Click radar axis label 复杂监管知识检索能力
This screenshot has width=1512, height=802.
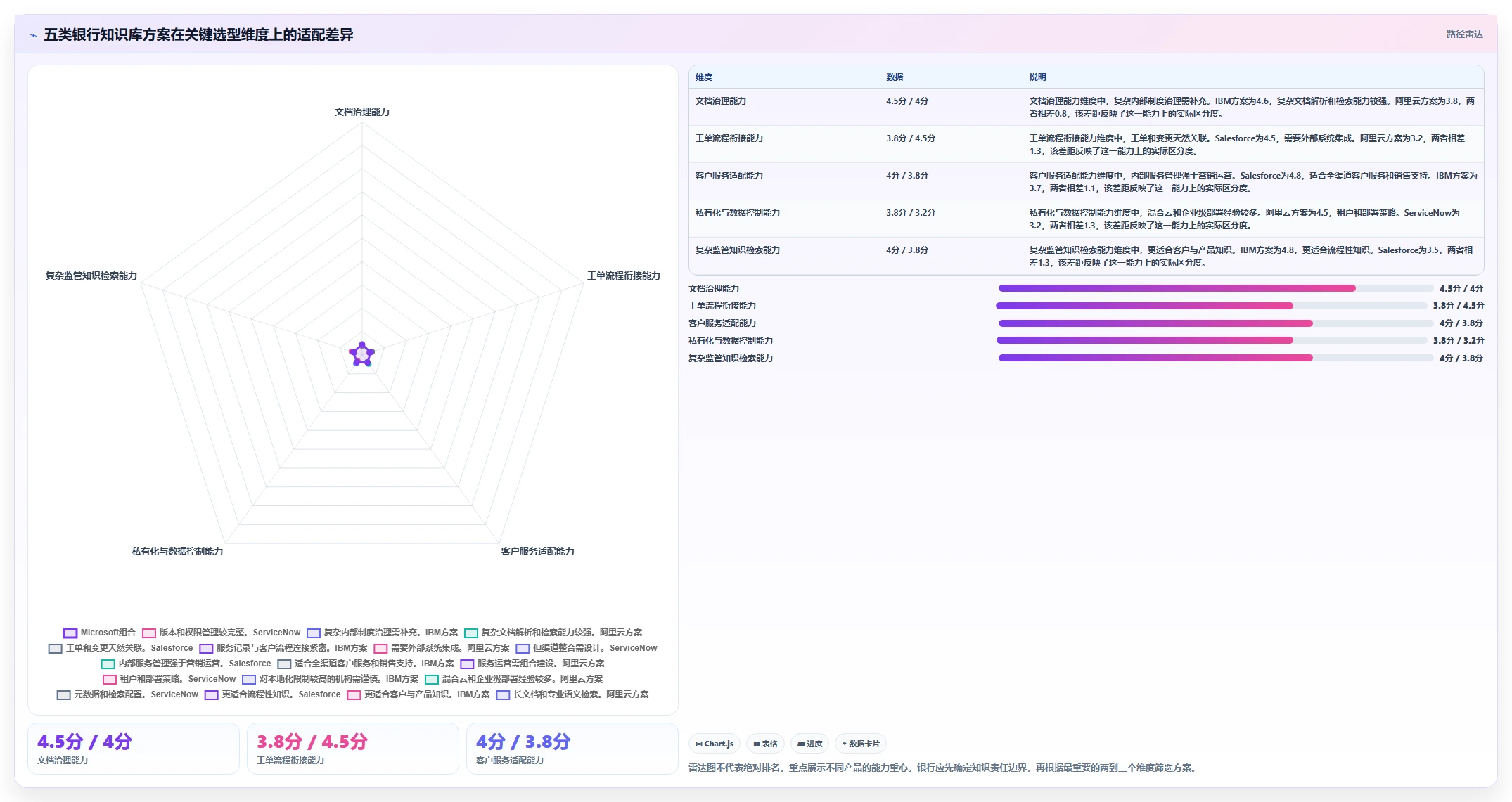tap(91, 276)
